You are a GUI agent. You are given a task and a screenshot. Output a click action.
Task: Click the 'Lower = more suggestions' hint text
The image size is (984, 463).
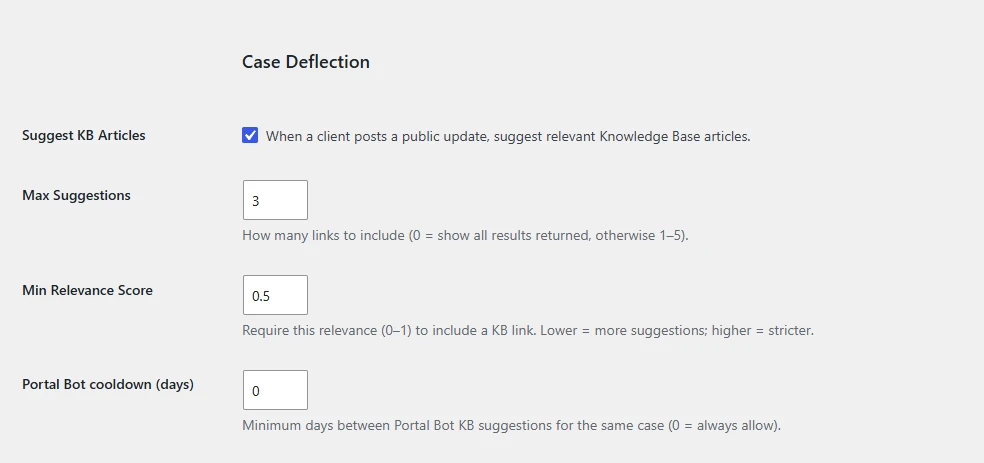(624, 331)
